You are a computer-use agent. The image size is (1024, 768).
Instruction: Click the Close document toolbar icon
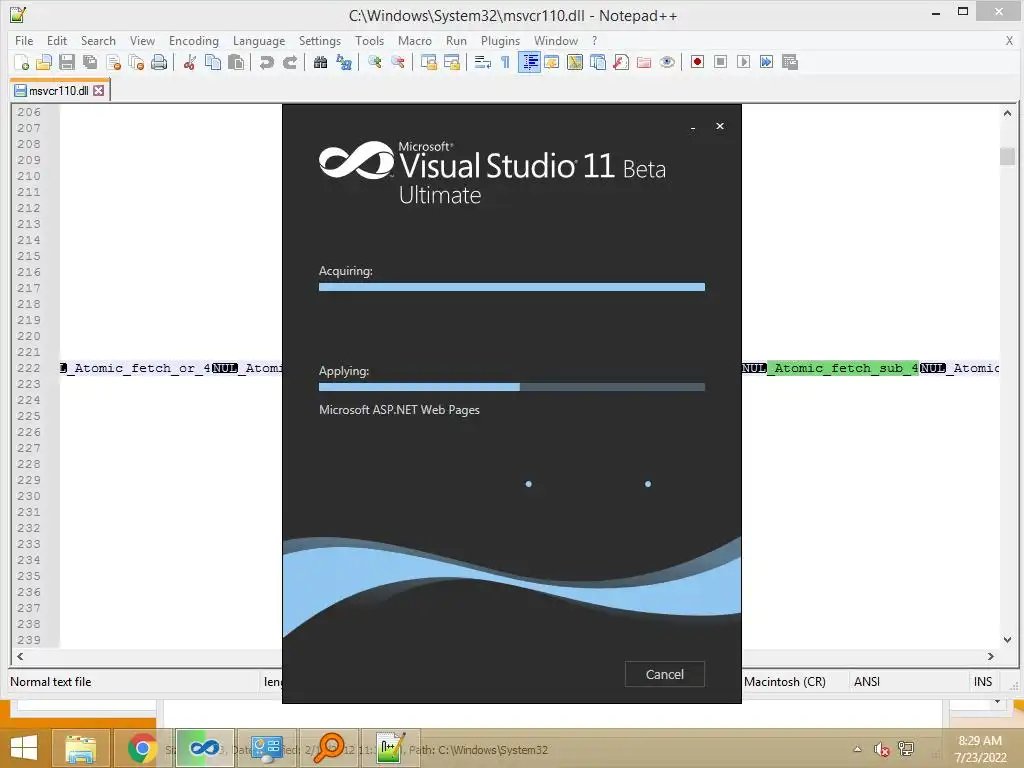113,62
